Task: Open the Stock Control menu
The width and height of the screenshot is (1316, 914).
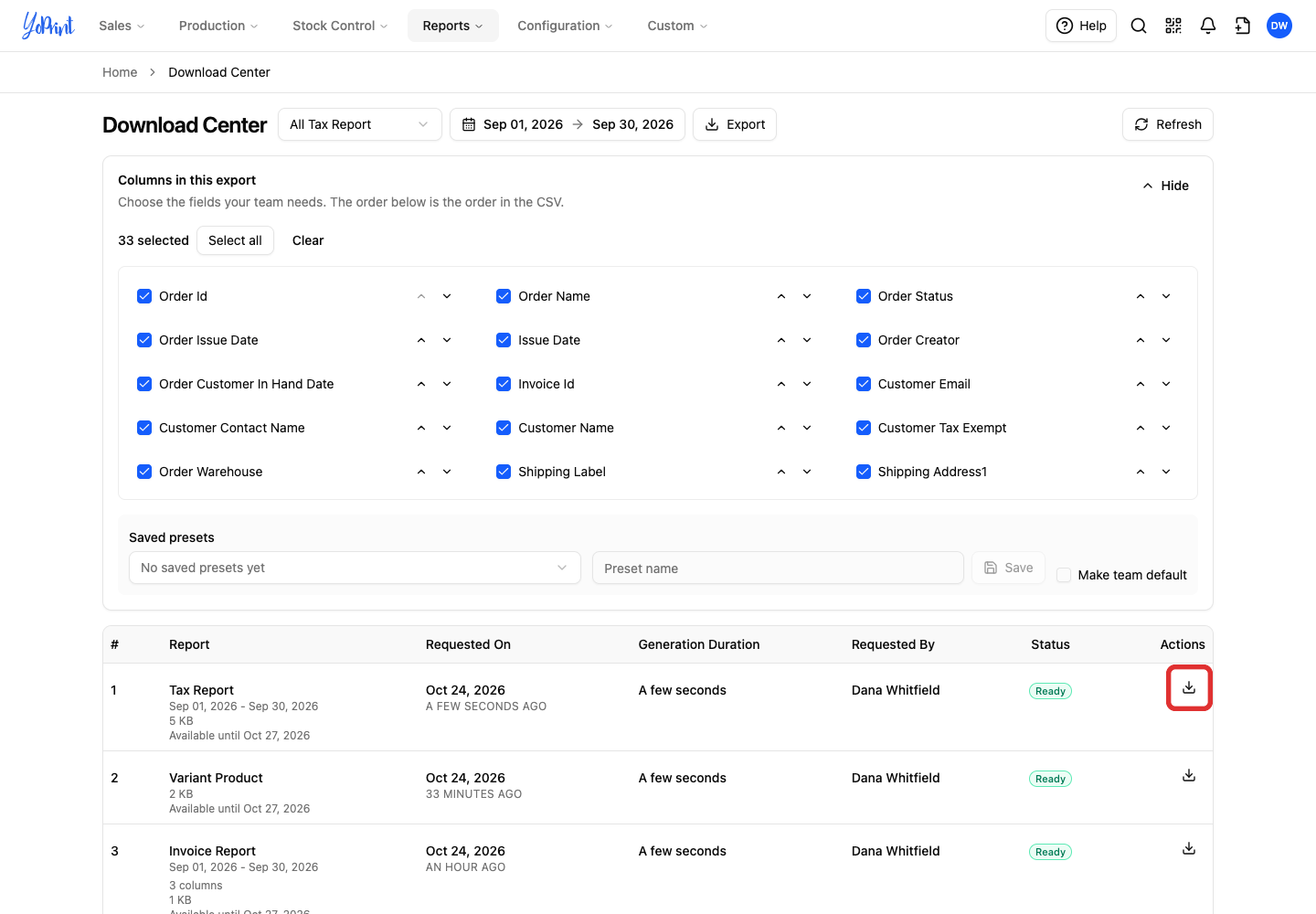Action: (340, 26)
